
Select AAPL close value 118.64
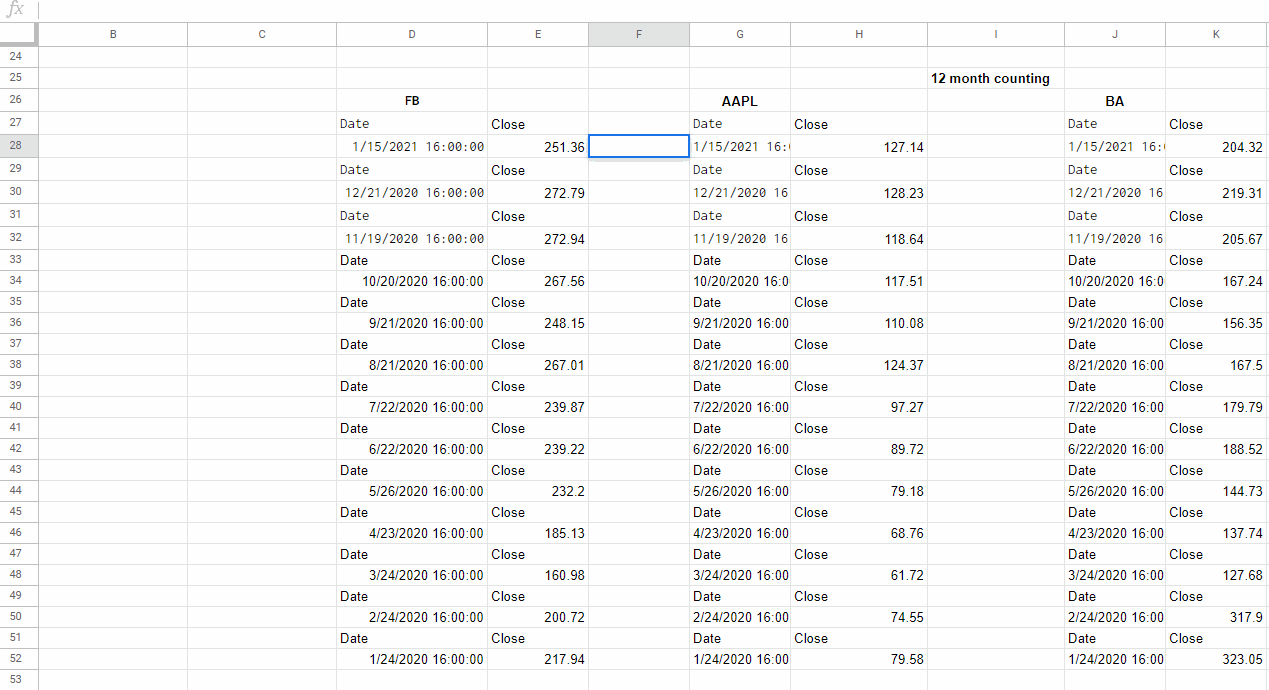pos(859,239)
